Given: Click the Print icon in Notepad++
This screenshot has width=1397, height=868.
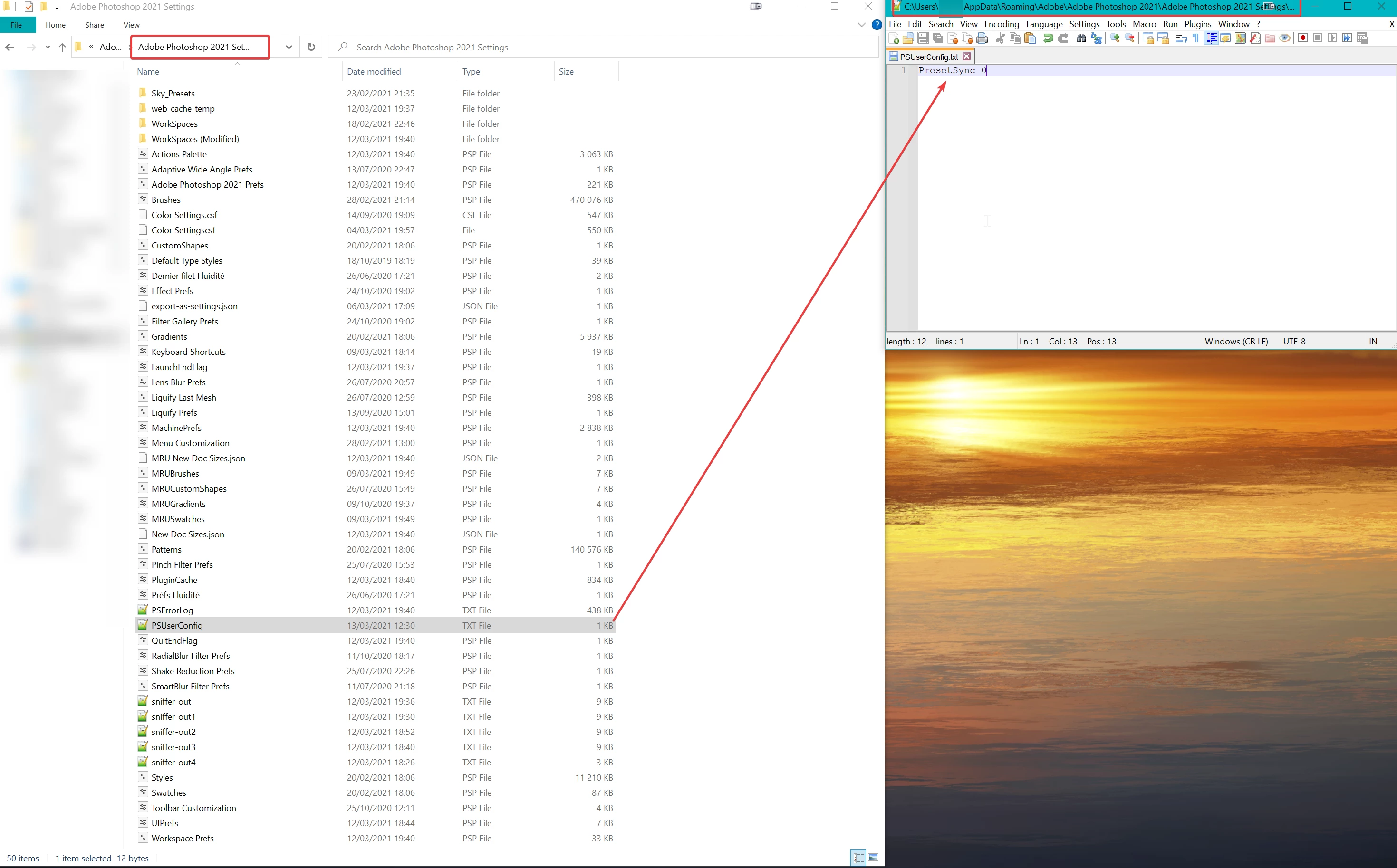Looking at the screenshot, I should [983, 38].
